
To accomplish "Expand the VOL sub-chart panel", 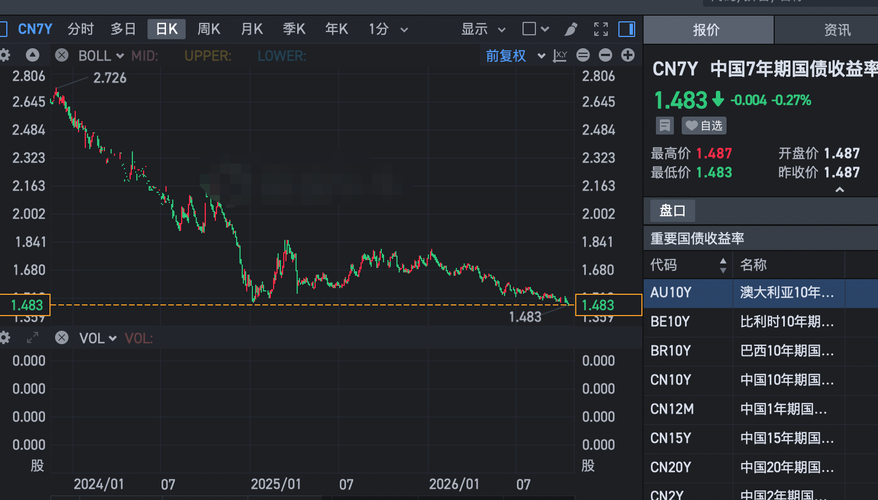I will click(x=32, y=338).
